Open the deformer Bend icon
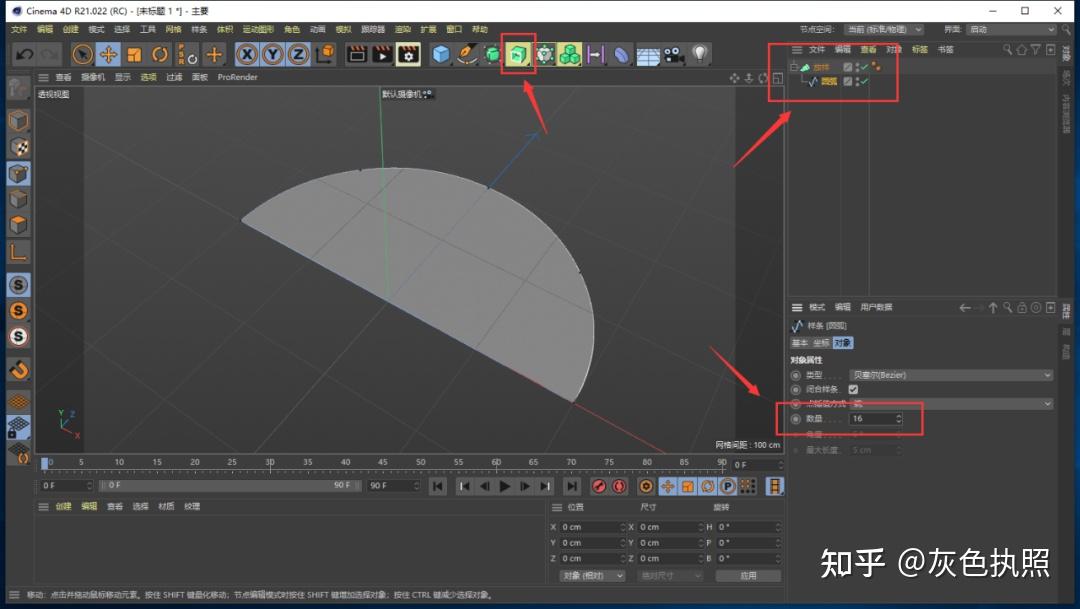 point(621,54)
